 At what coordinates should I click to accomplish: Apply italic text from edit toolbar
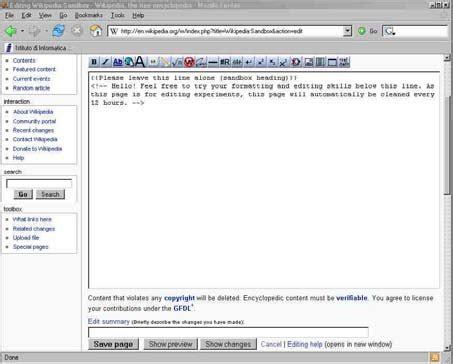[106, 62]
